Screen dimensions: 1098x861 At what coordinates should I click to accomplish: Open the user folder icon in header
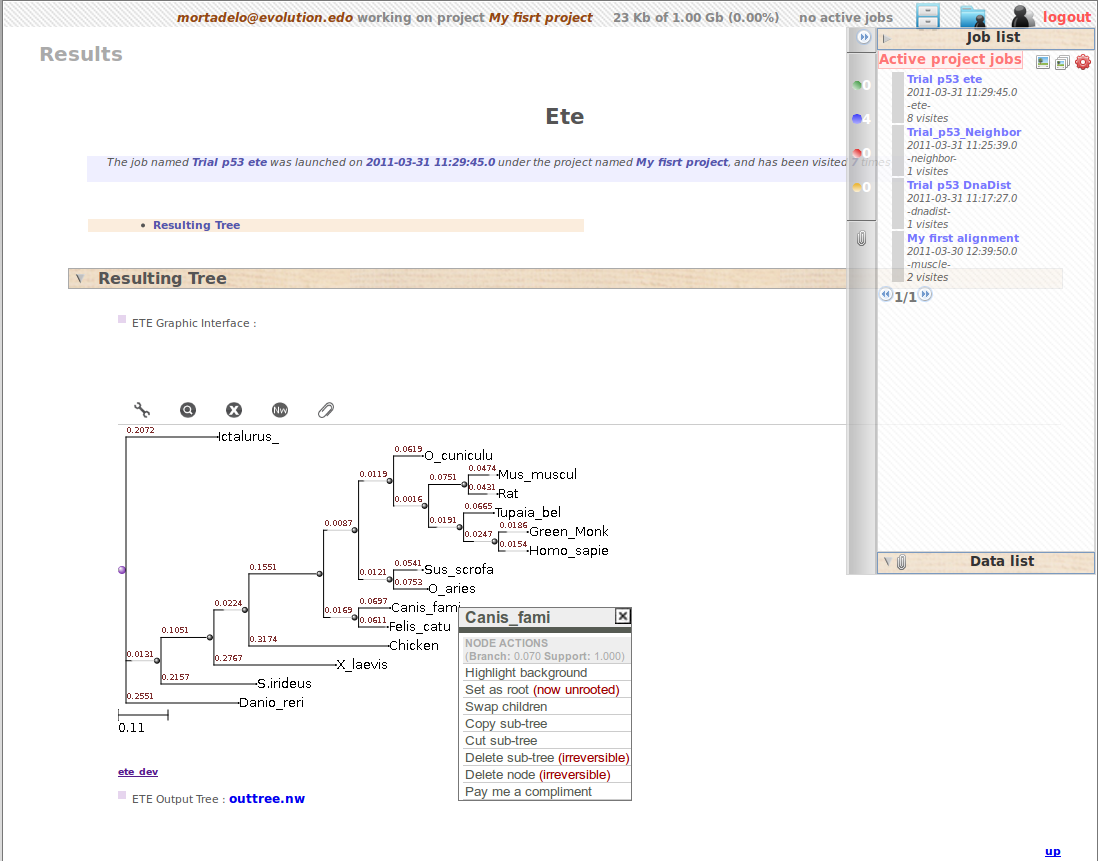point(972,16)
